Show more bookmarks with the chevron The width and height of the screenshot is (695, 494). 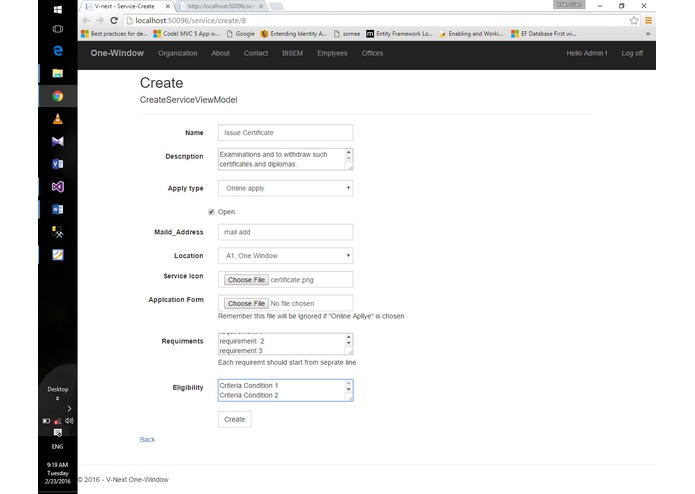(x=648, y=34)
